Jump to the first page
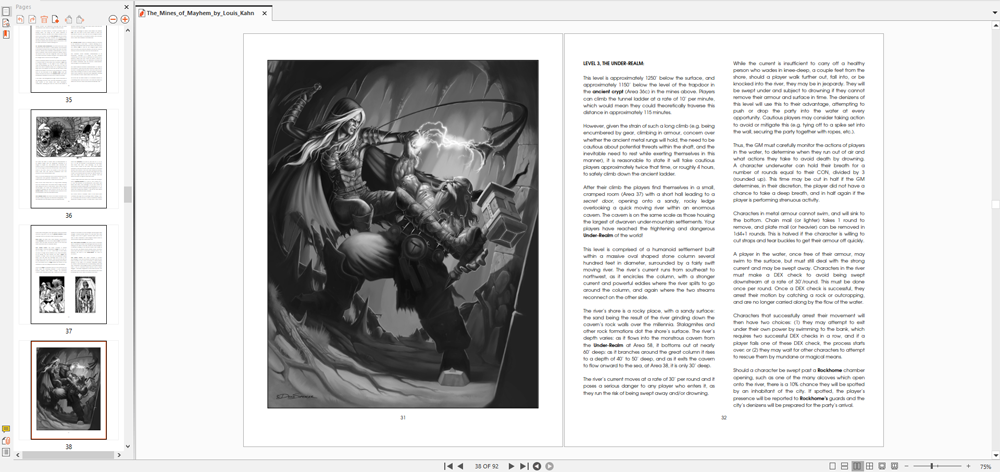Screen dimensions: 1000x472 [x=449, y=466]
